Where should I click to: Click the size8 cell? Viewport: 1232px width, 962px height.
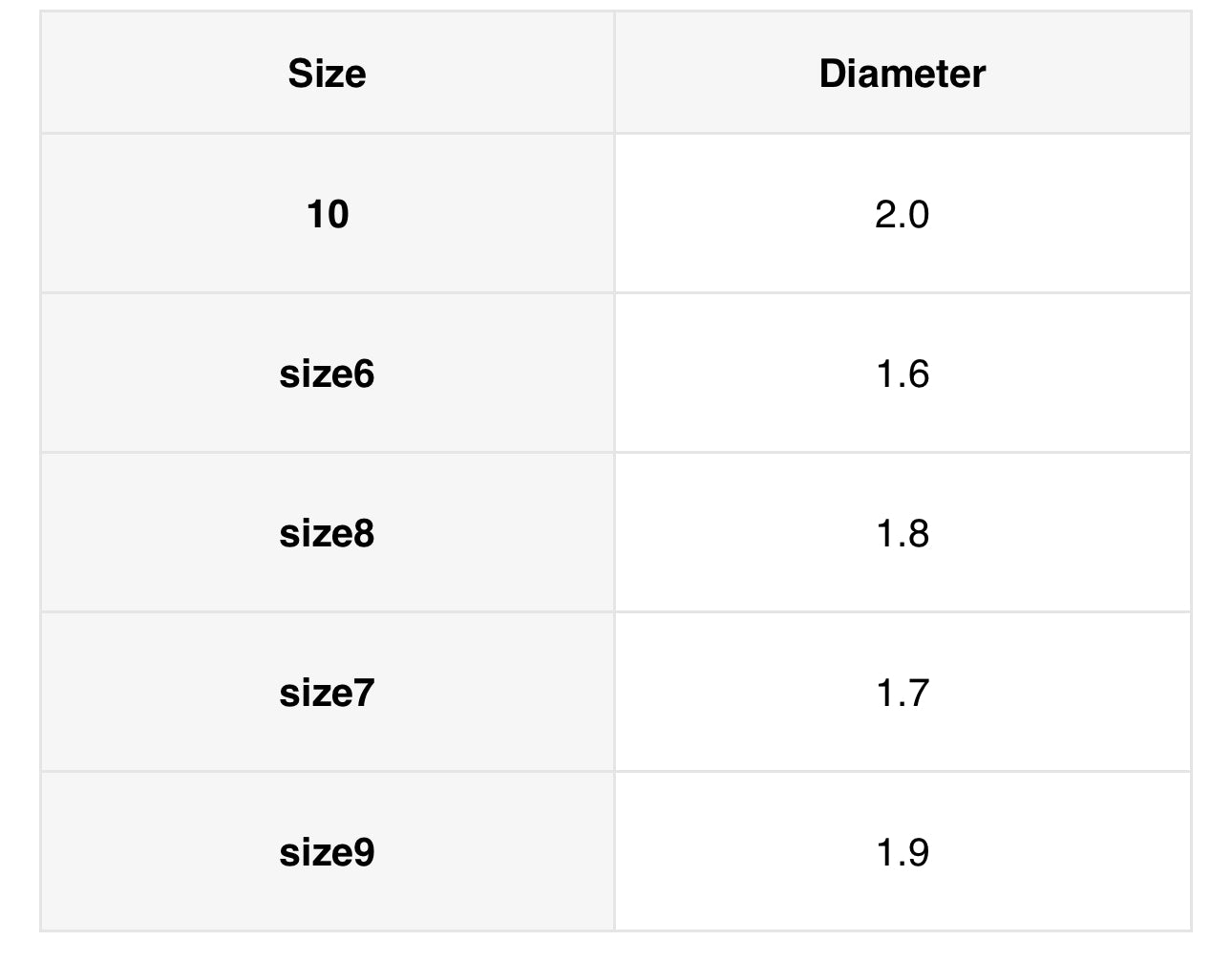coord(327,533)
